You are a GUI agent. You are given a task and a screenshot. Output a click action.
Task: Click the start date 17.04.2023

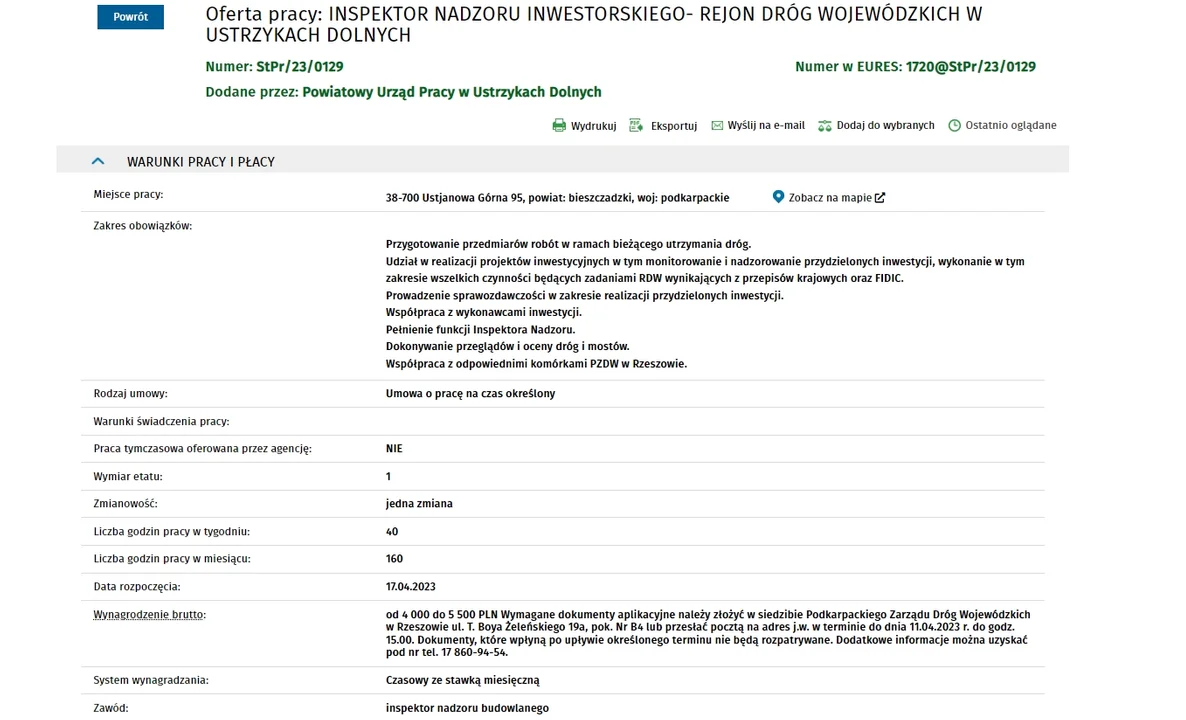(411, 587)
